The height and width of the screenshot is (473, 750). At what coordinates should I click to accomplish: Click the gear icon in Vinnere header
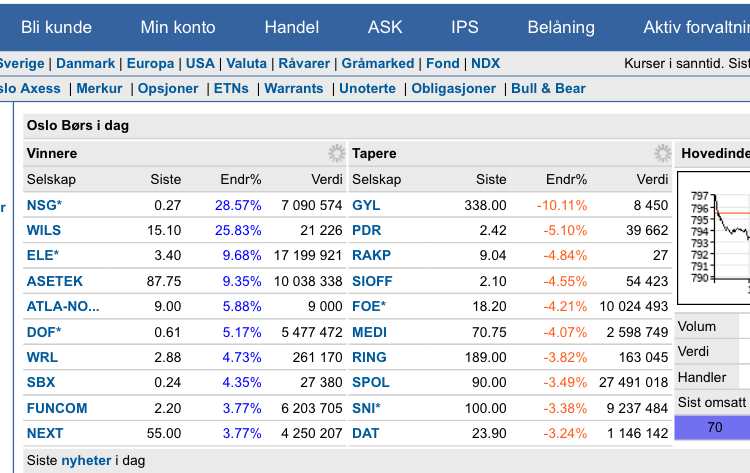click(x=336, y=153)
